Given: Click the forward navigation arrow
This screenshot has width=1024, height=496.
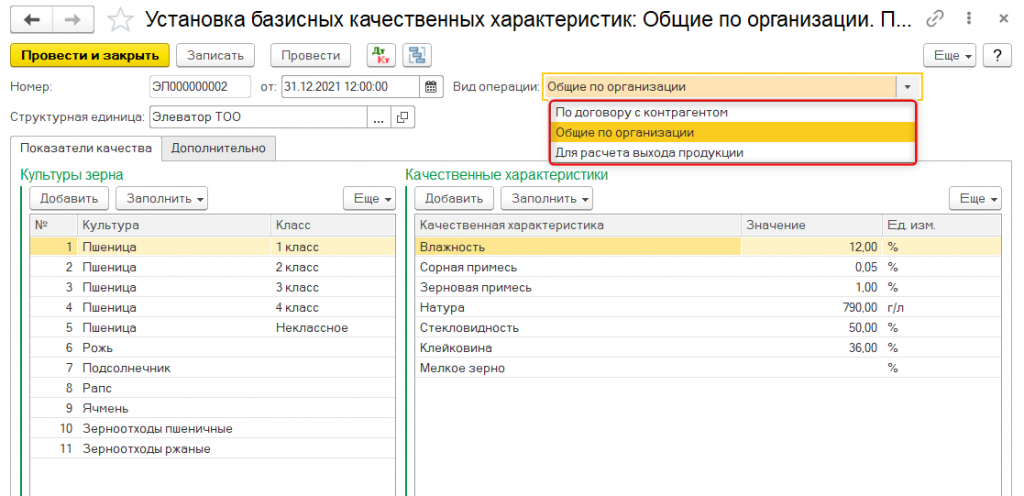Looking at the screenshot, I should (72, 19).
